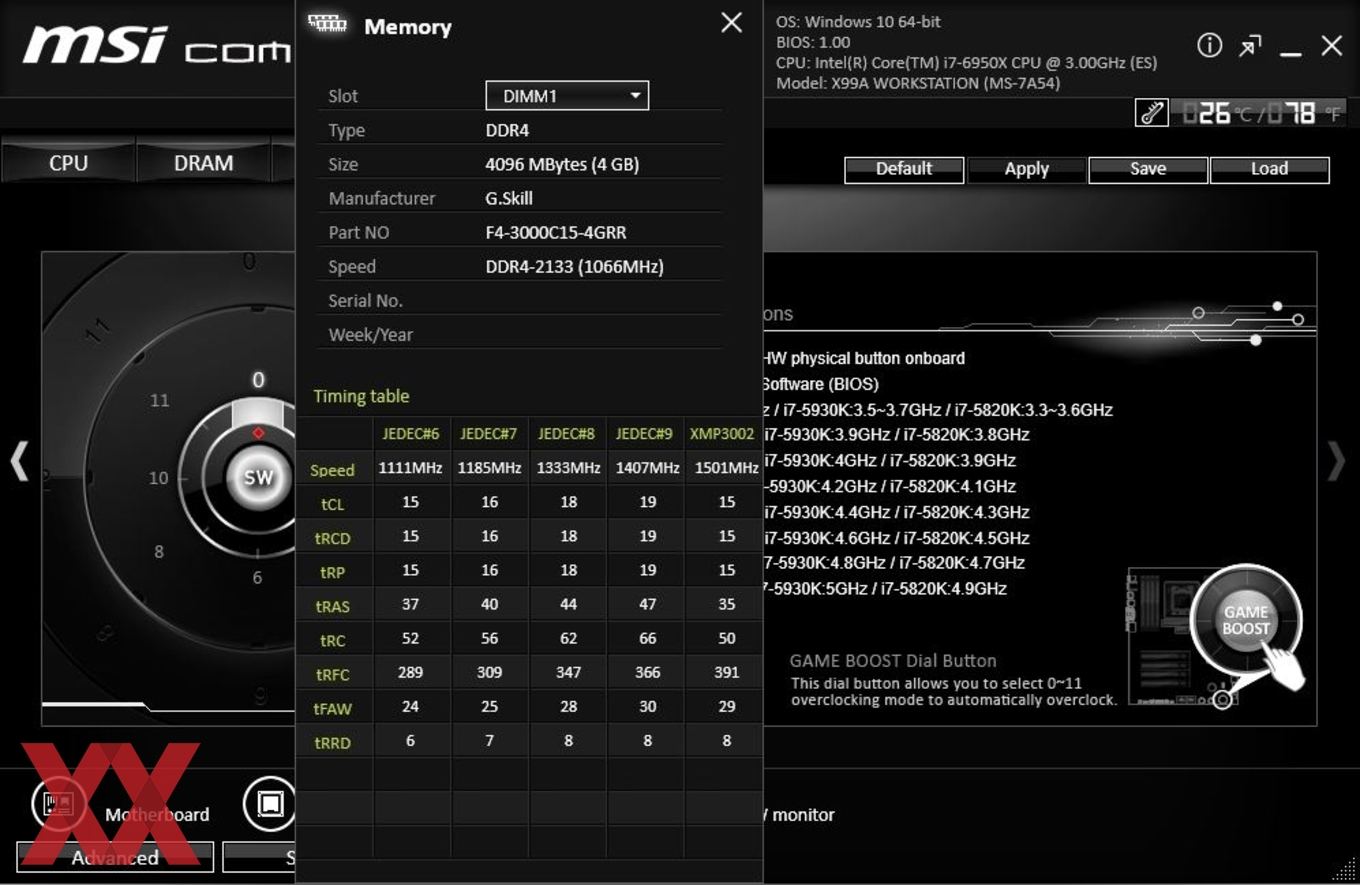Click the Timing table heading
This screenshot has width=1360, height=885.
point(361,396)
